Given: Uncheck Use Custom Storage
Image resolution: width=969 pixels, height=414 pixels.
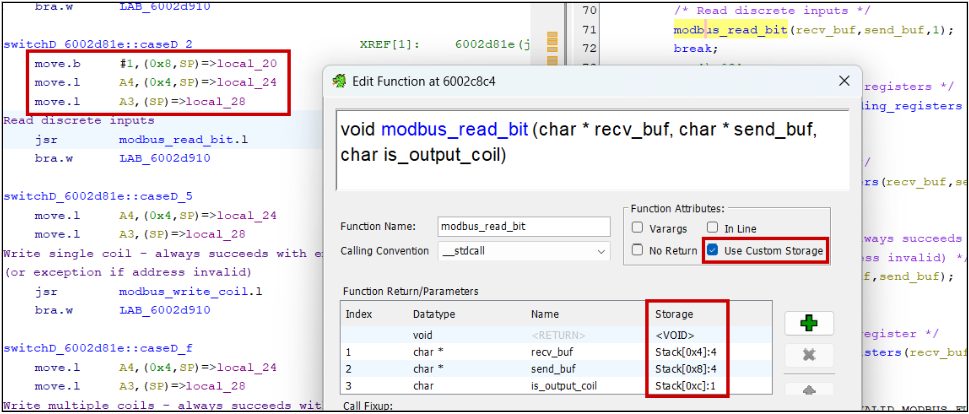Looking at the screenshot, I should click(713, 250).
